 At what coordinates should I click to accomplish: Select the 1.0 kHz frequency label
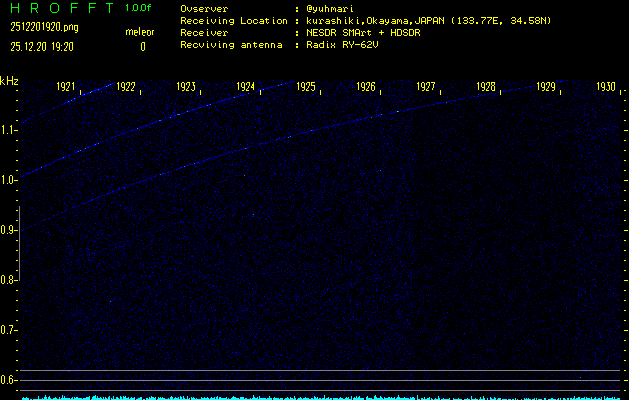coord(9,180)
